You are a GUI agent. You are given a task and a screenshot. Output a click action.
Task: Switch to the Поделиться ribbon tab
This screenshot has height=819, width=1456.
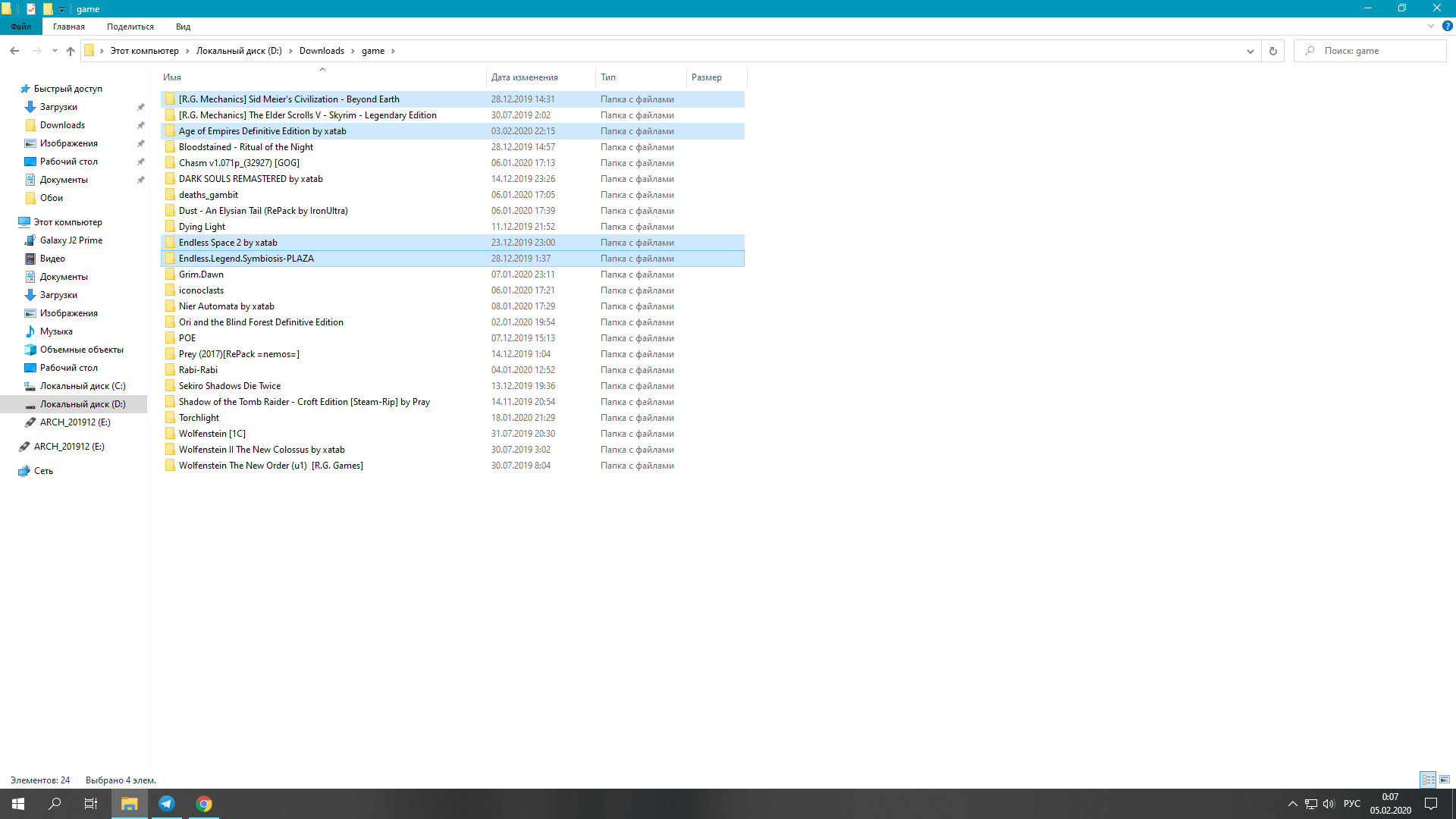pyautogui.click(x=130, y=27)
